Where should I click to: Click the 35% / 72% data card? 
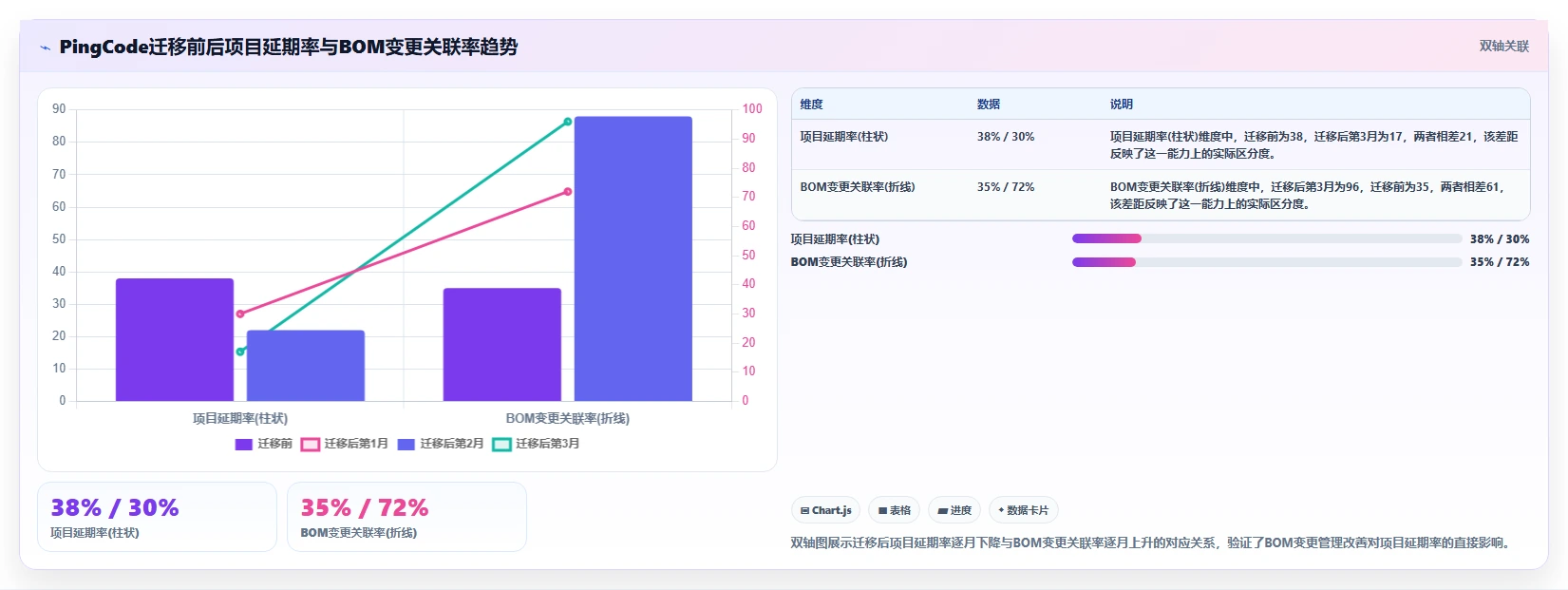click(x=406, y=517)
